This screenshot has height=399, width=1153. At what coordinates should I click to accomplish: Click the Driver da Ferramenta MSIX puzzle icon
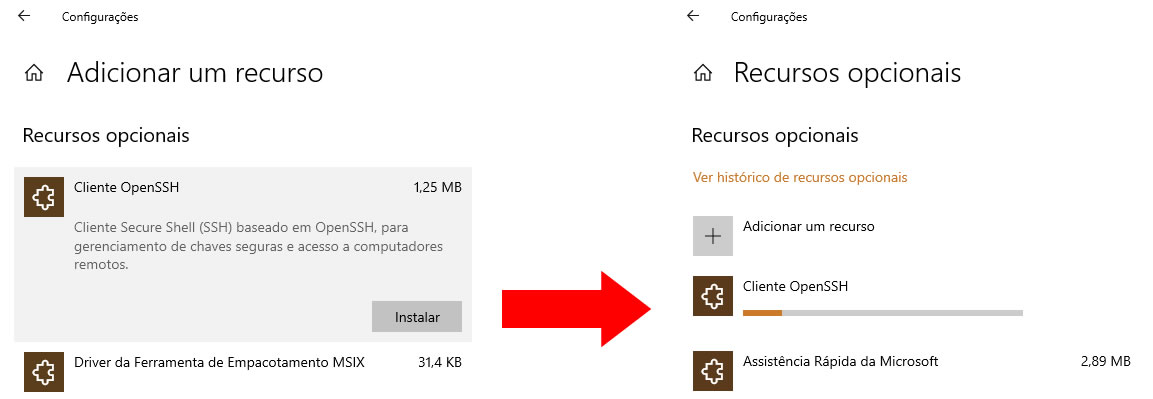44,371
